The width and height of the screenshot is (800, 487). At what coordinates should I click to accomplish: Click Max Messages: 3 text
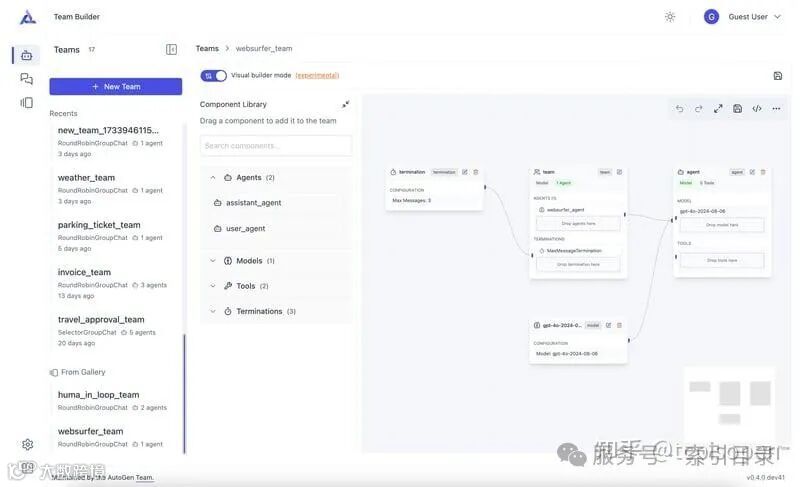click(411, 201)
